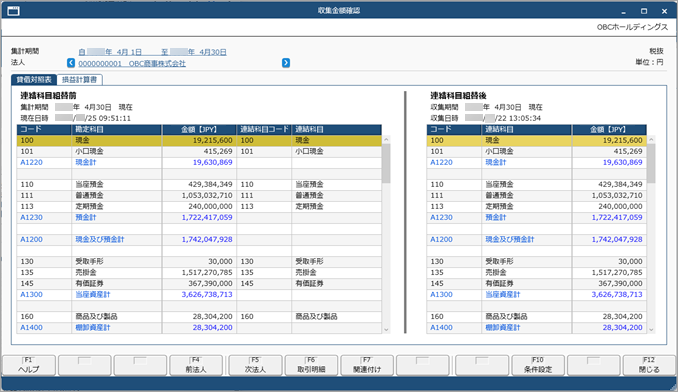Viewport: 678px width, 392px height.
Task: Click the F12 閉じる button
Action: [649, 365]
